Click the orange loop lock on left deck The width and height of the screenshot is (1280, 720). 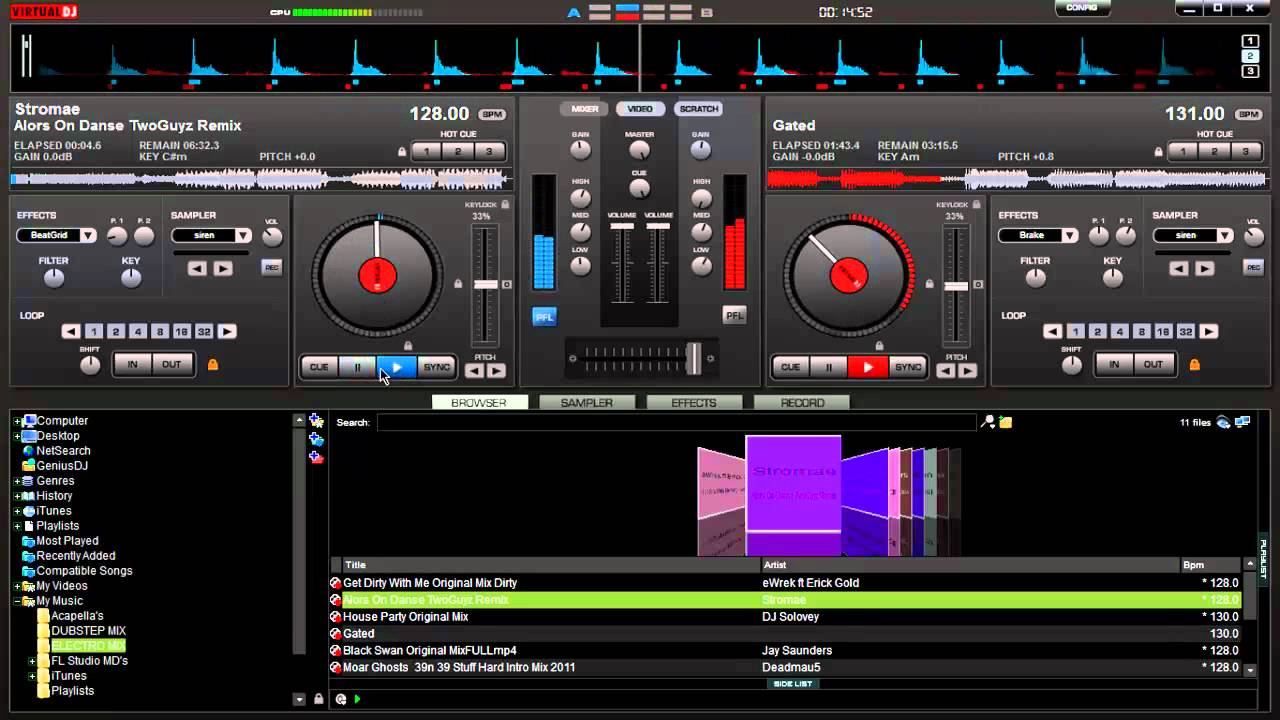[213, 365]
